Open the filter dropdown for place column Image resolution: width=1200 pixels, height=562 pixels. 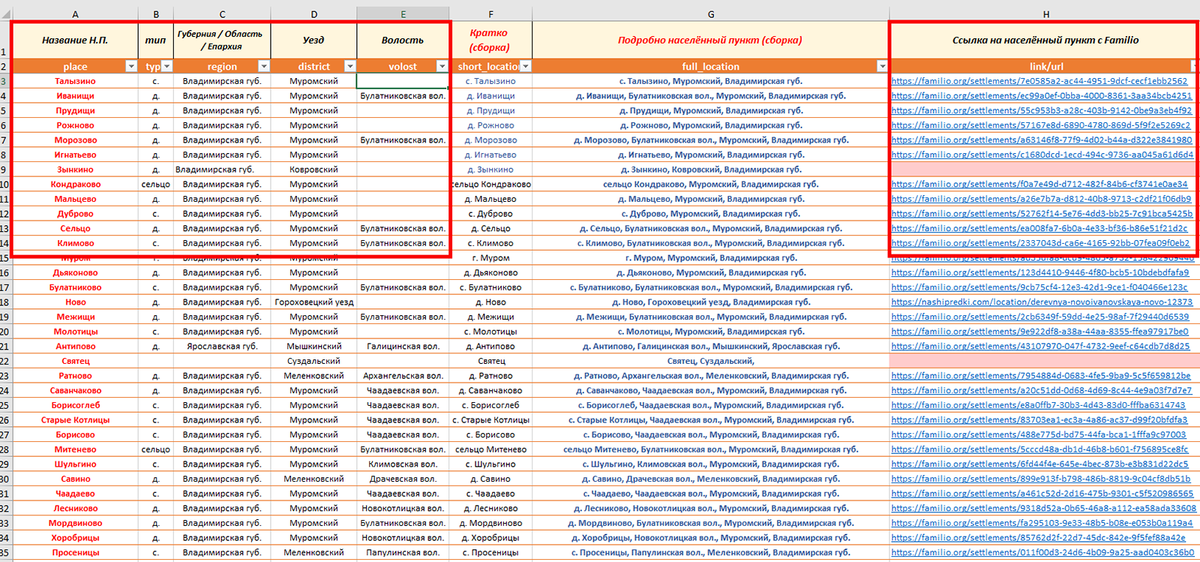point(131,65)
